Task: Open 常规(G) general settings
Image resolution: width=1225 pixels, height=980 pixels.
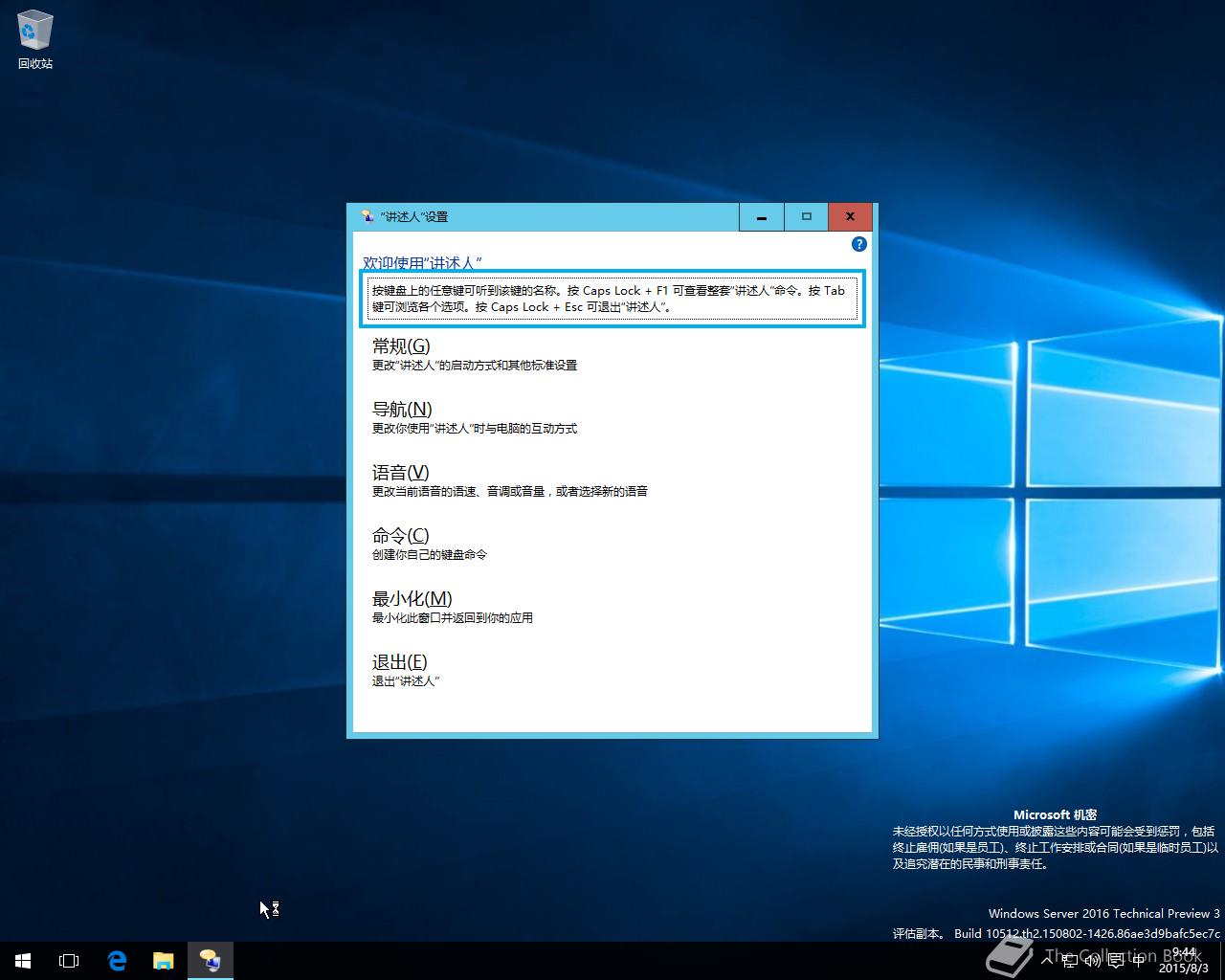Action: pos(401,345)
